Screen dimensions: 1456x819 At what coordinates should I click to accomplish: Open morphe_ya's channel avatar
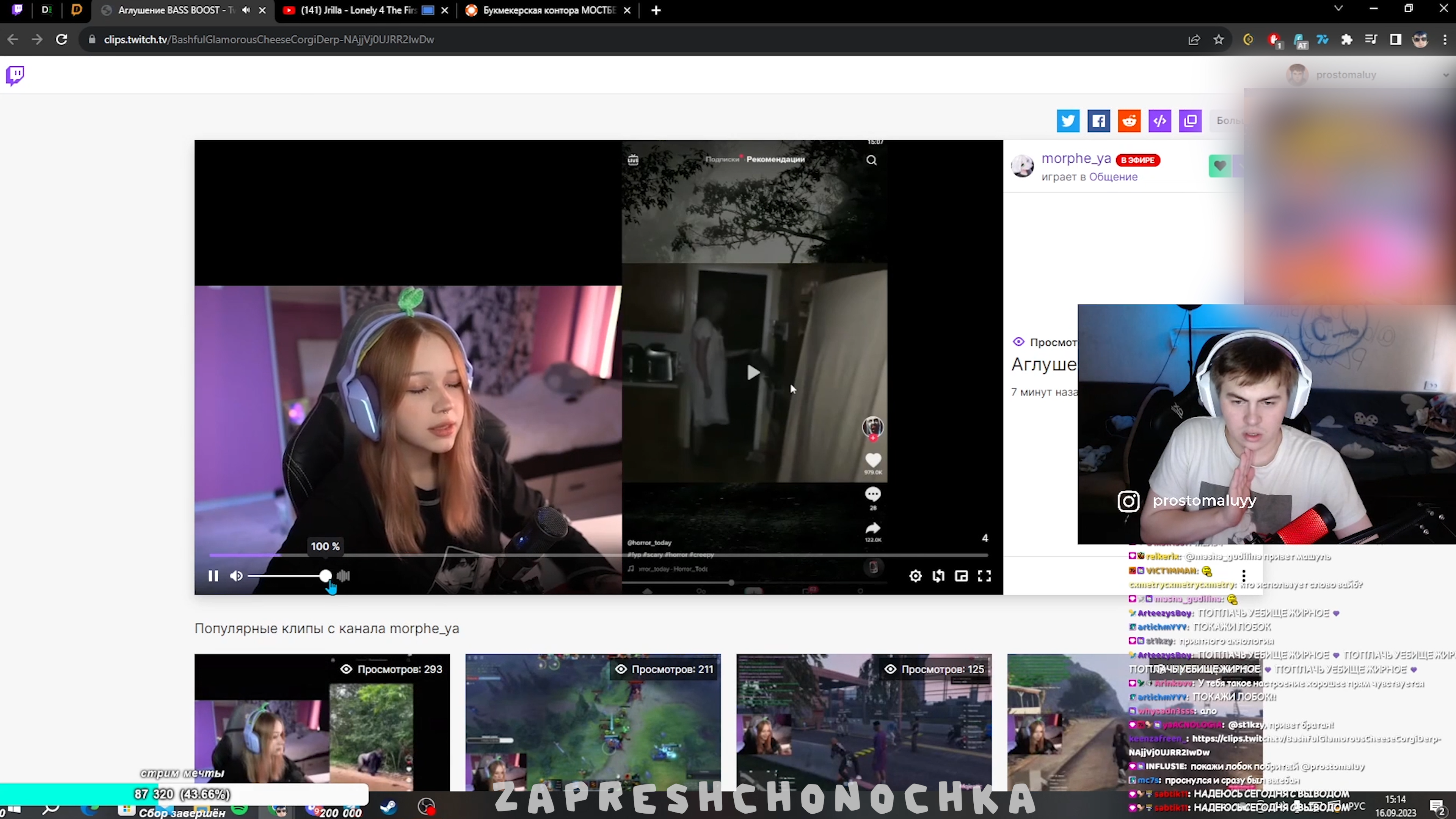(x=1022, y=166)
